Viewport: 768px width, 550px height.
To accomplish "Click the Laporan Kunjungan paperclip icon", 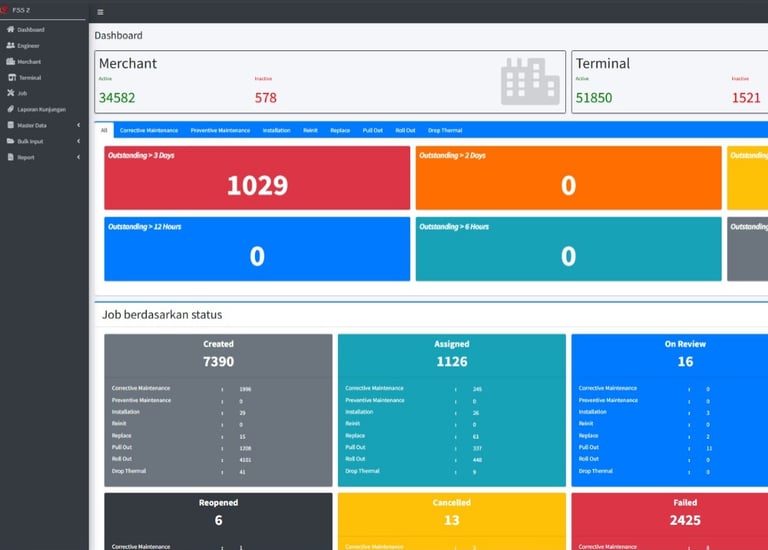I will point(11,109).
